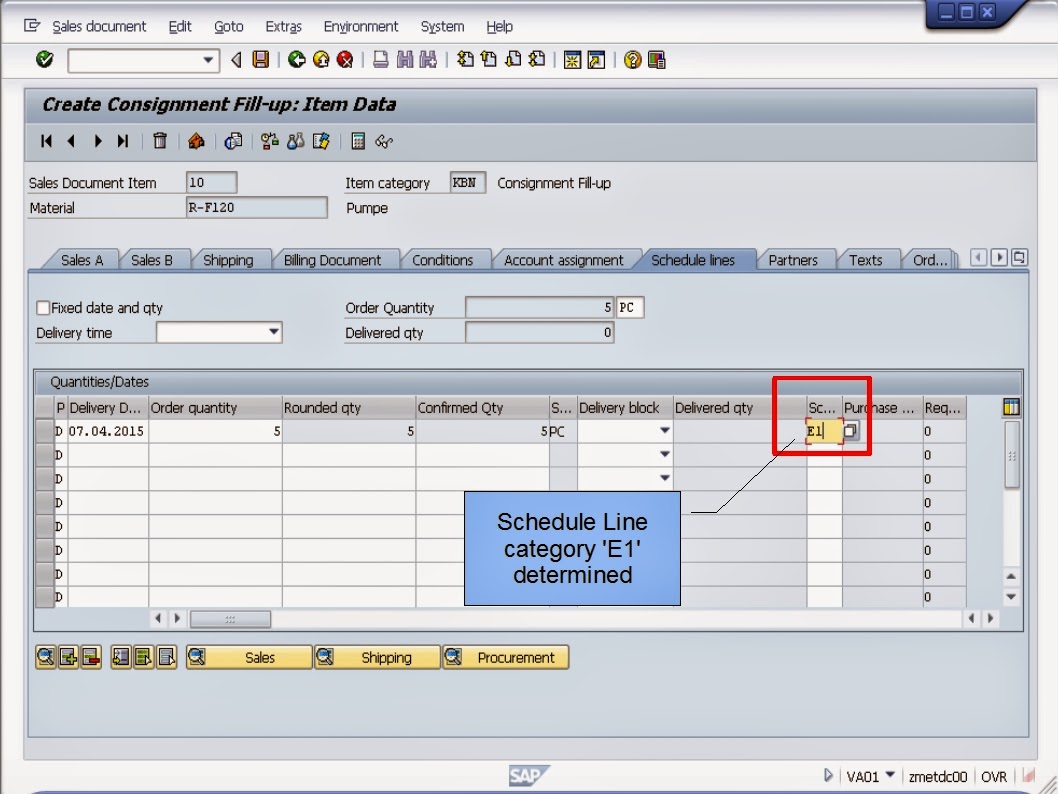Viewport: 1058px width, 794px height.
Task: Click the first-page navigation icon
Action: pyautogui.click(x=44, y=141)
